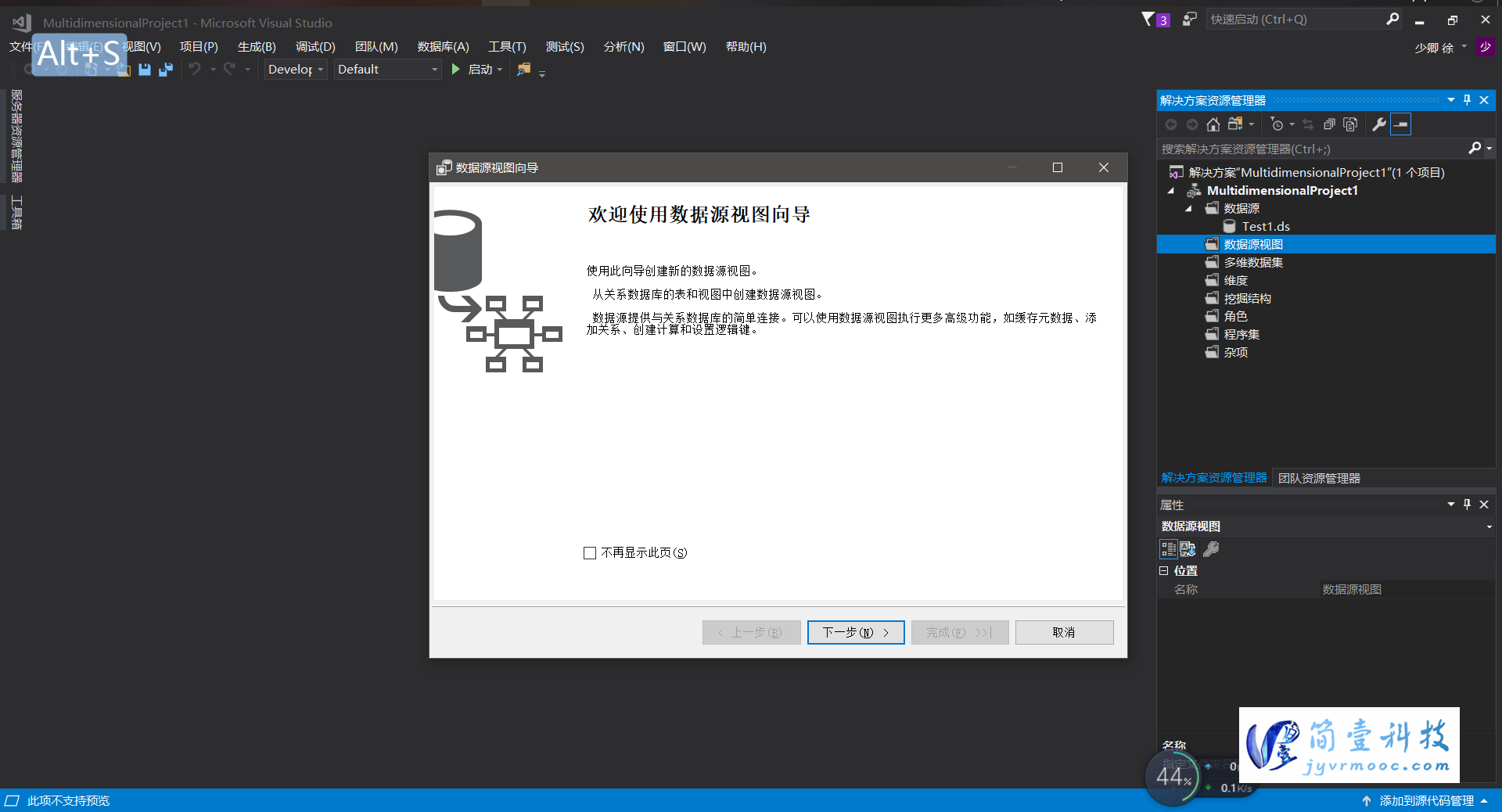The height and width of the screenshot is (812, 1502).
Task: Click the 快速启动 search field
Action: pos(1295,19)
